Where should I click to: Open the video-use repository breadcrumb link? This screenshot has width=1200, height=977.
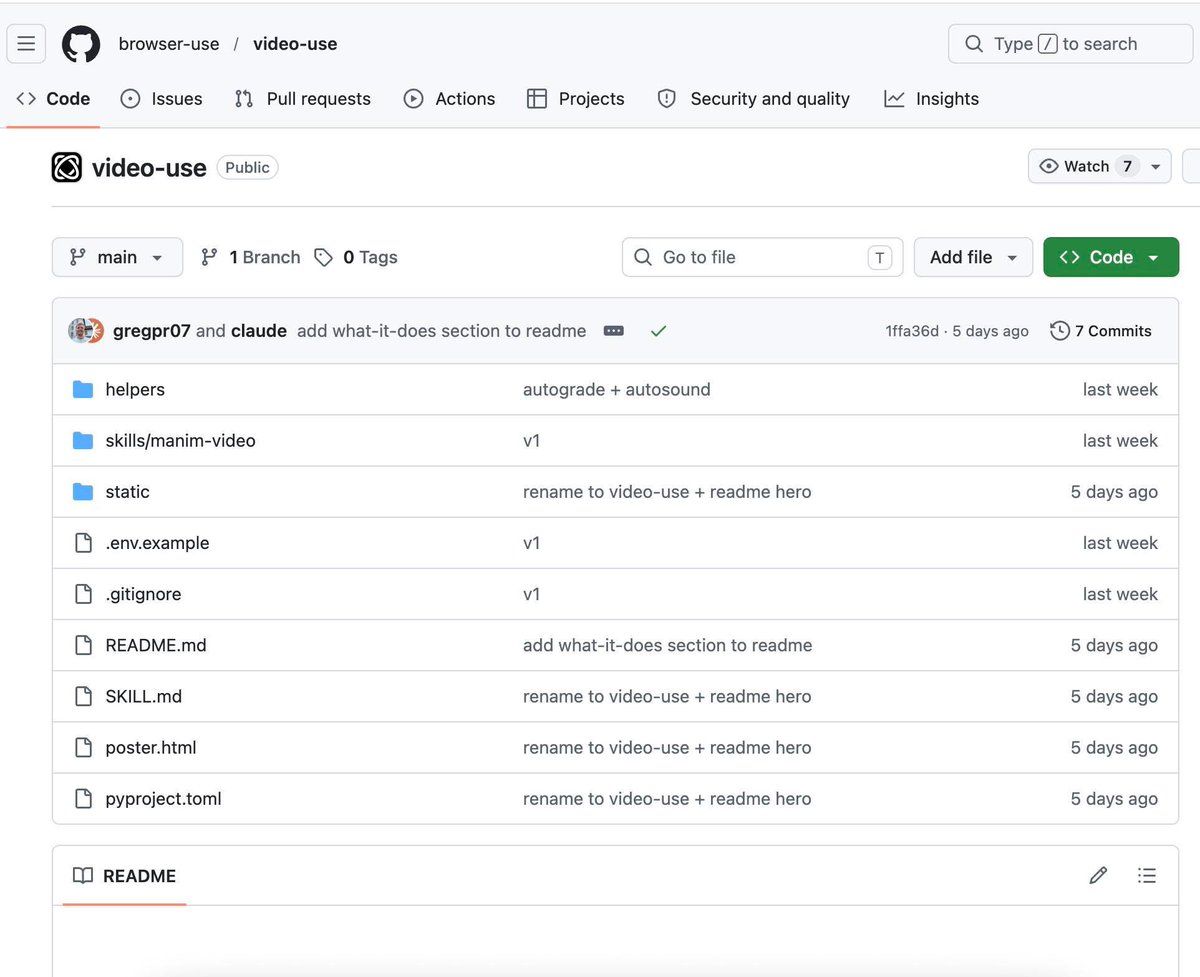click(x=295, y=44)
